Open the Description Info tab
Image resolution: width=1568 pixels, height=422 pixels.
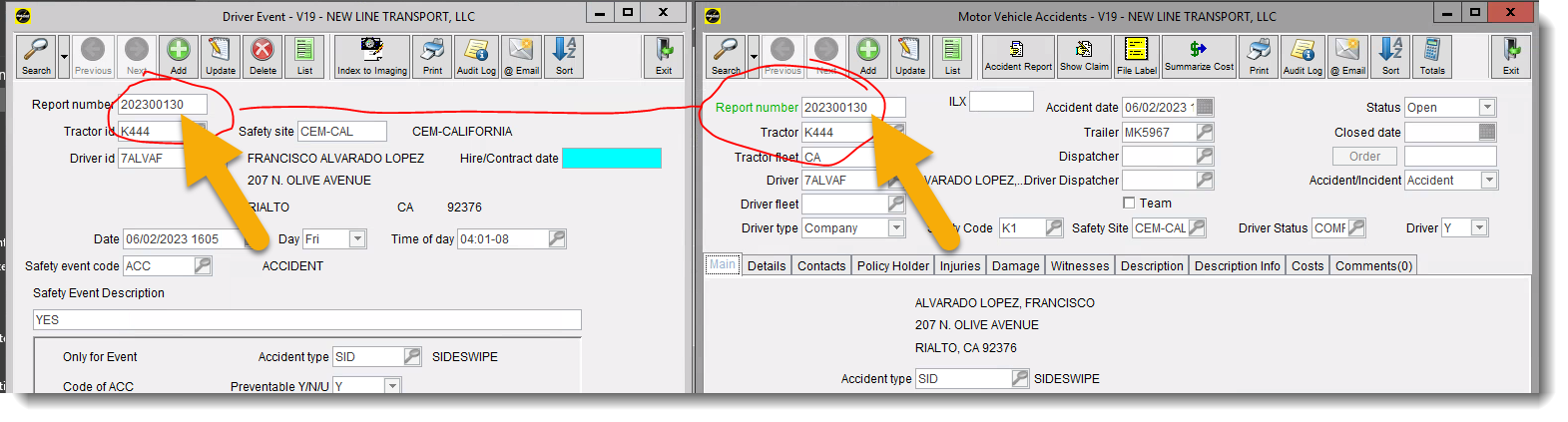click(1237, 265)
